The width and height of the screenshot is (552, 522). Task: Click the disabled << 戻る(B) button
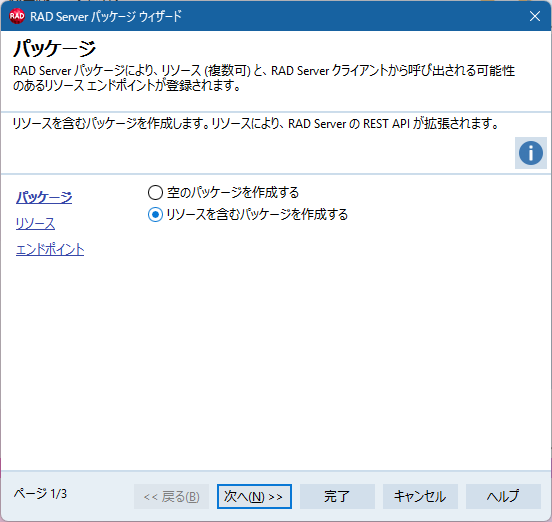(x=171, y=496)
